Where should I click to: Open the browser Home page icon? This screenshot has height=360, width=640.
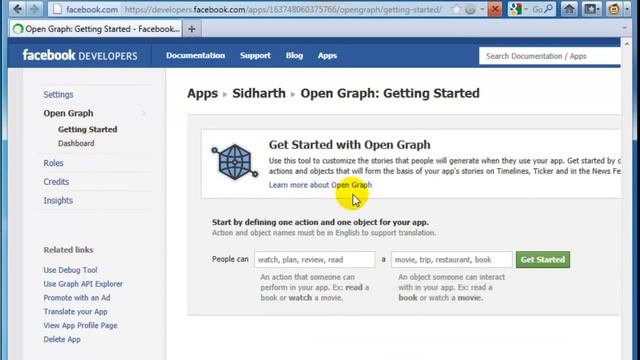click(569, 9)
